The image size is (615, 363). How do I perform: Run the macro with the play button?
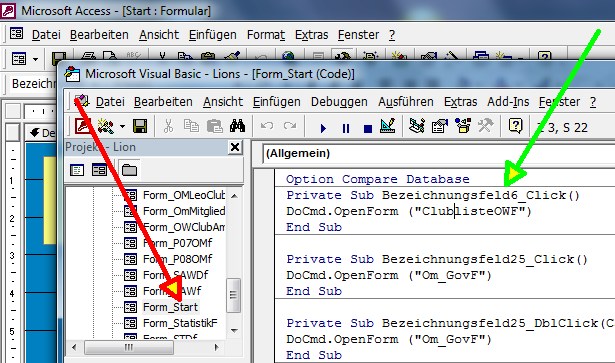(x=323, y=128)
